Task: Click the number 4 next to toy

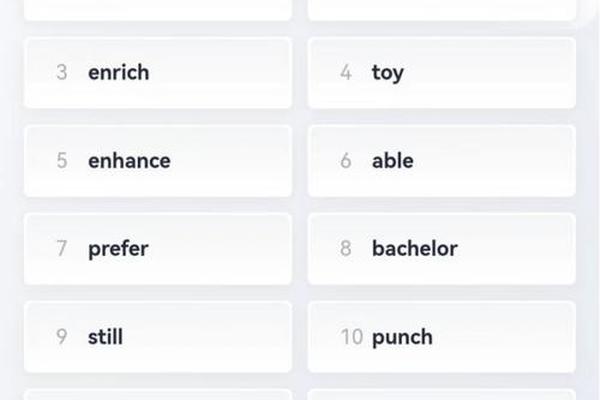Action: pos(346,72)
